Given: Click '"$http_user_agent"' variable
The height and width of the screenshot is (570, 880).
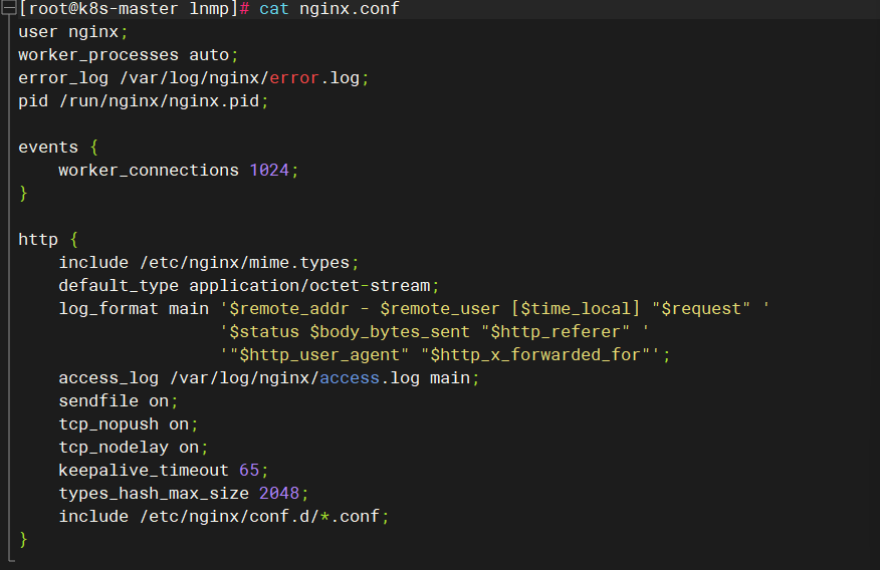Looking at the screenshot, I should 319,355.
